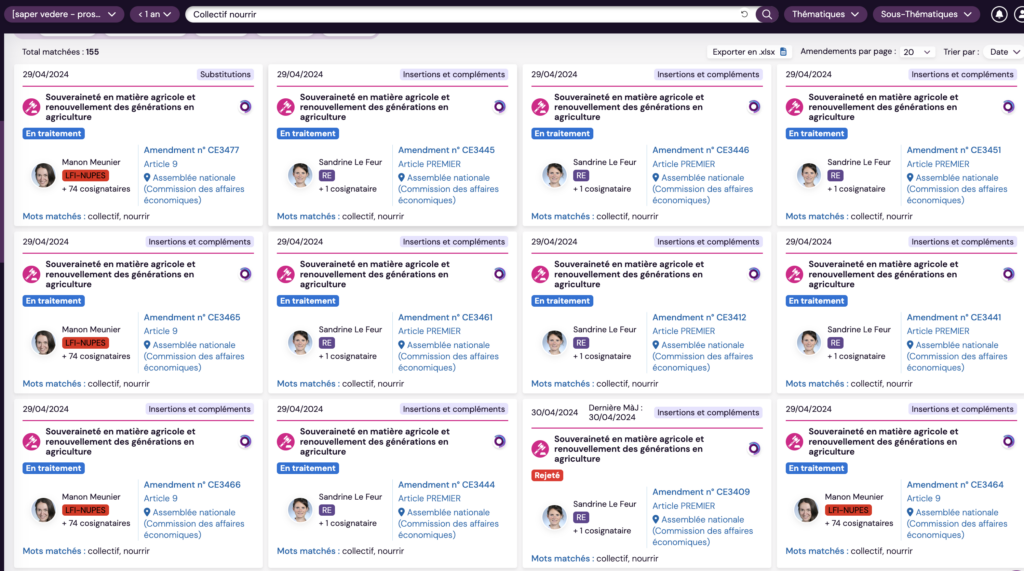
Task: Click the location pin on amendment CE3409
Action: coord(656,520)
